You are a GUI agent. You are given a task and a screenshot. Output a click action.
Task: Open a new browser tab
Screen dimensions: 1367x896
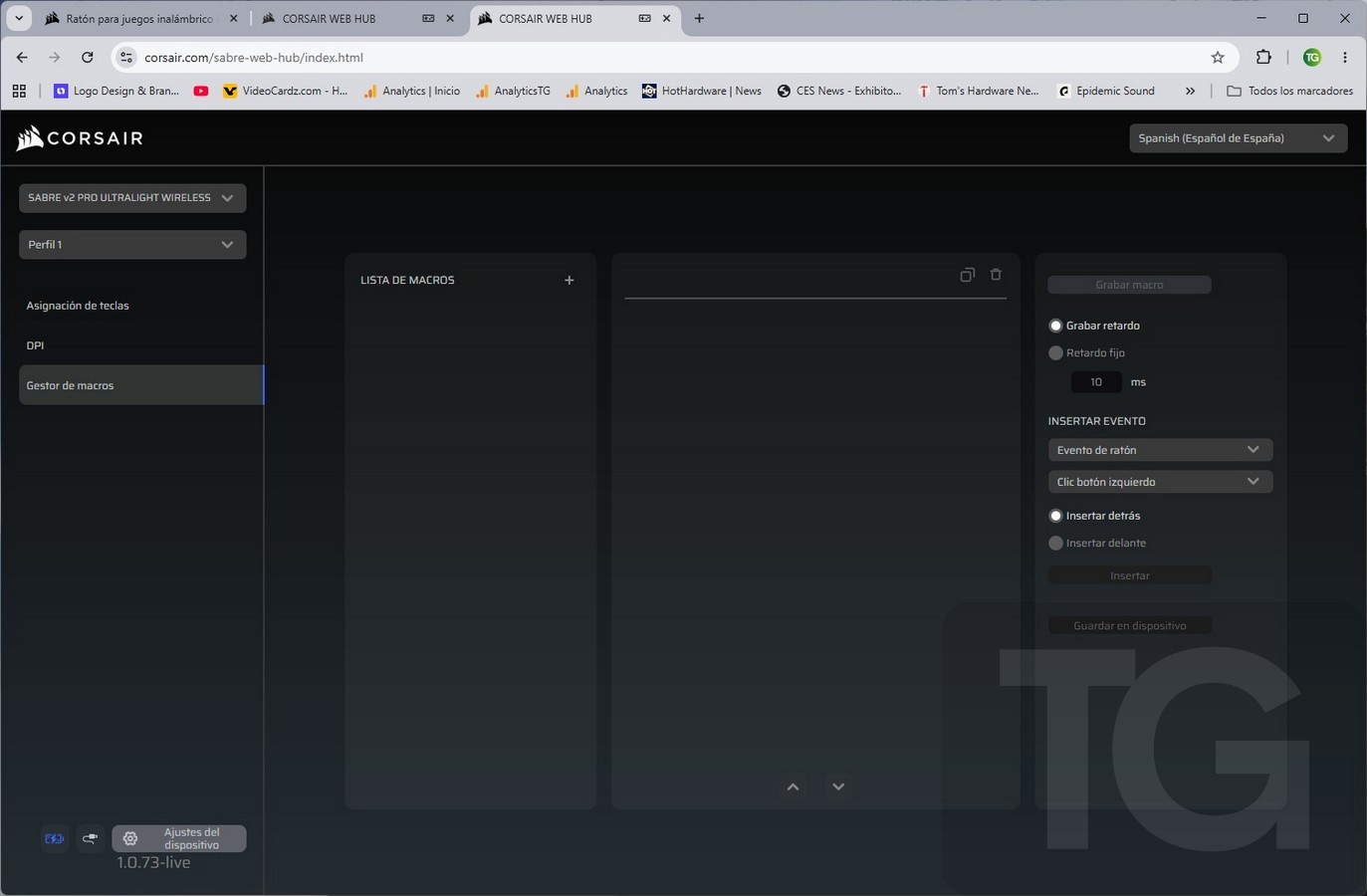tap(699, 19)
